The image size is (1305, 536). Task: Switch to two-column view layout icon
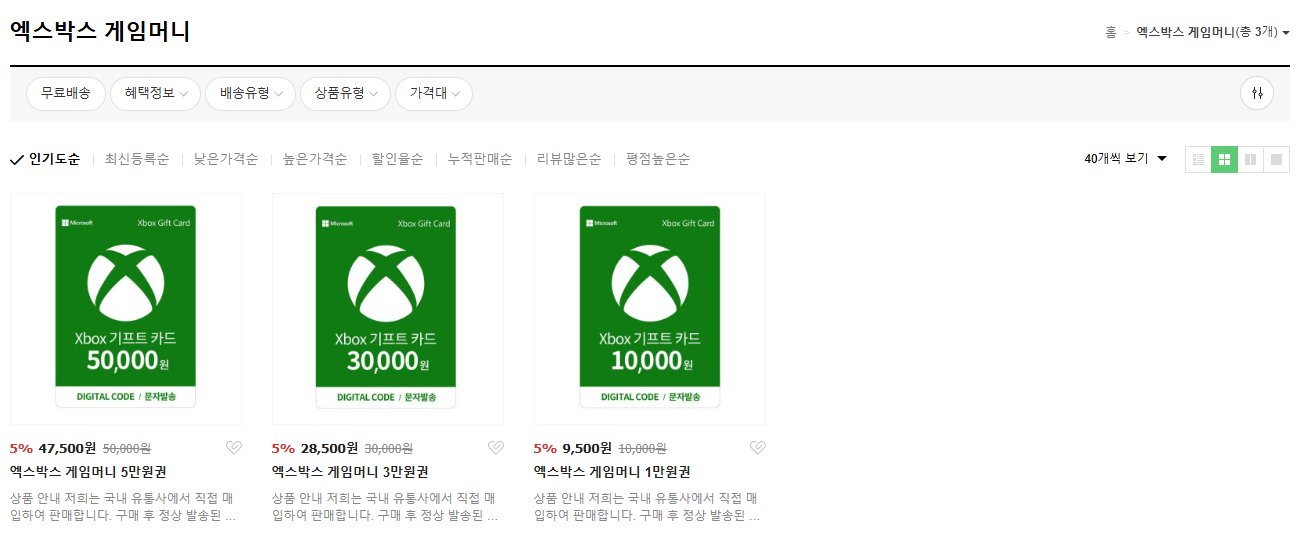coord(1250,159)
